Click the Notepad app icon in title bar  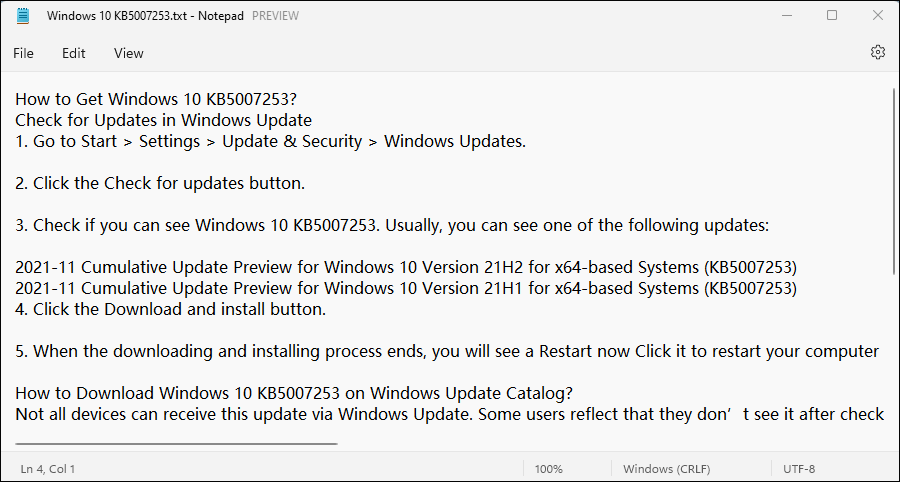click(23, 16)
